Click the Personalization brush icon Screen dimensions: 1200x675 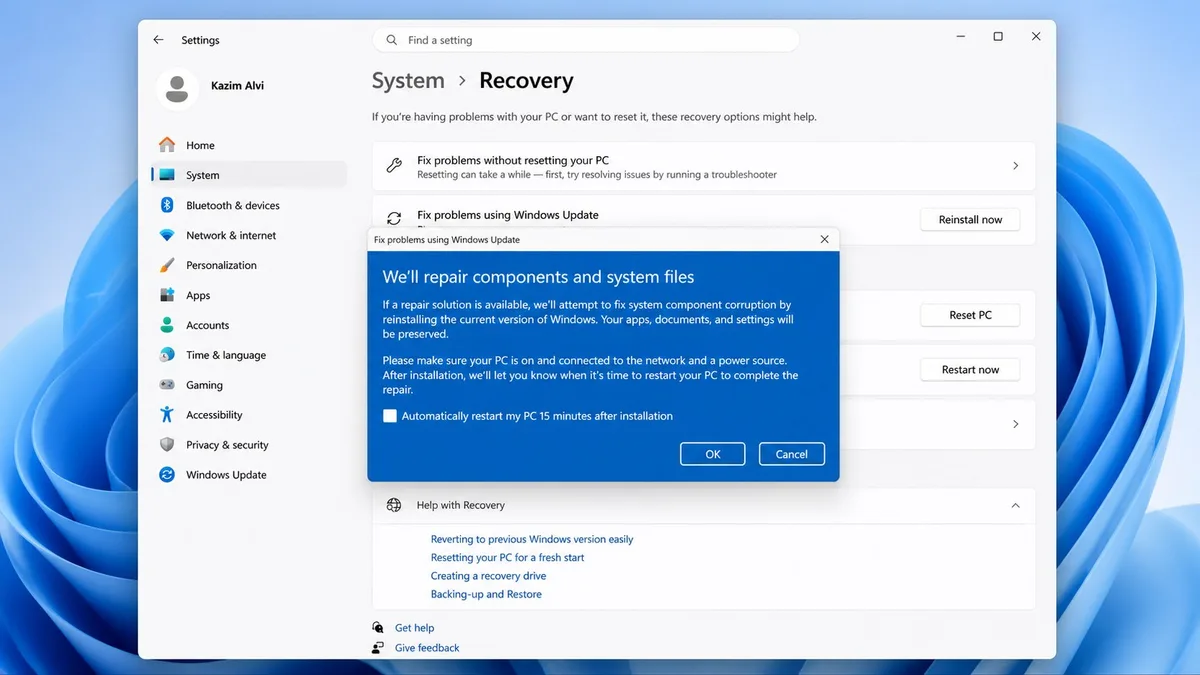167,265
